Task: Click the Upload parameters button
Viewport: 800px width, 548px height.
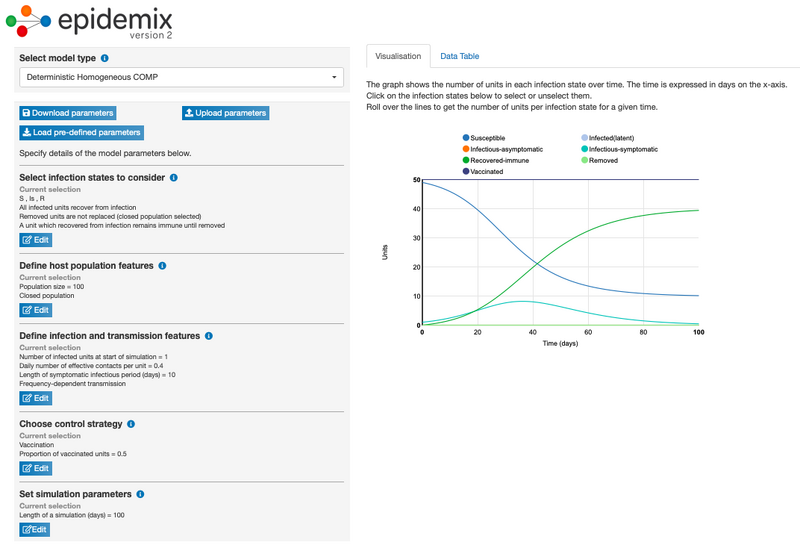Action: (x=226, y=113)
